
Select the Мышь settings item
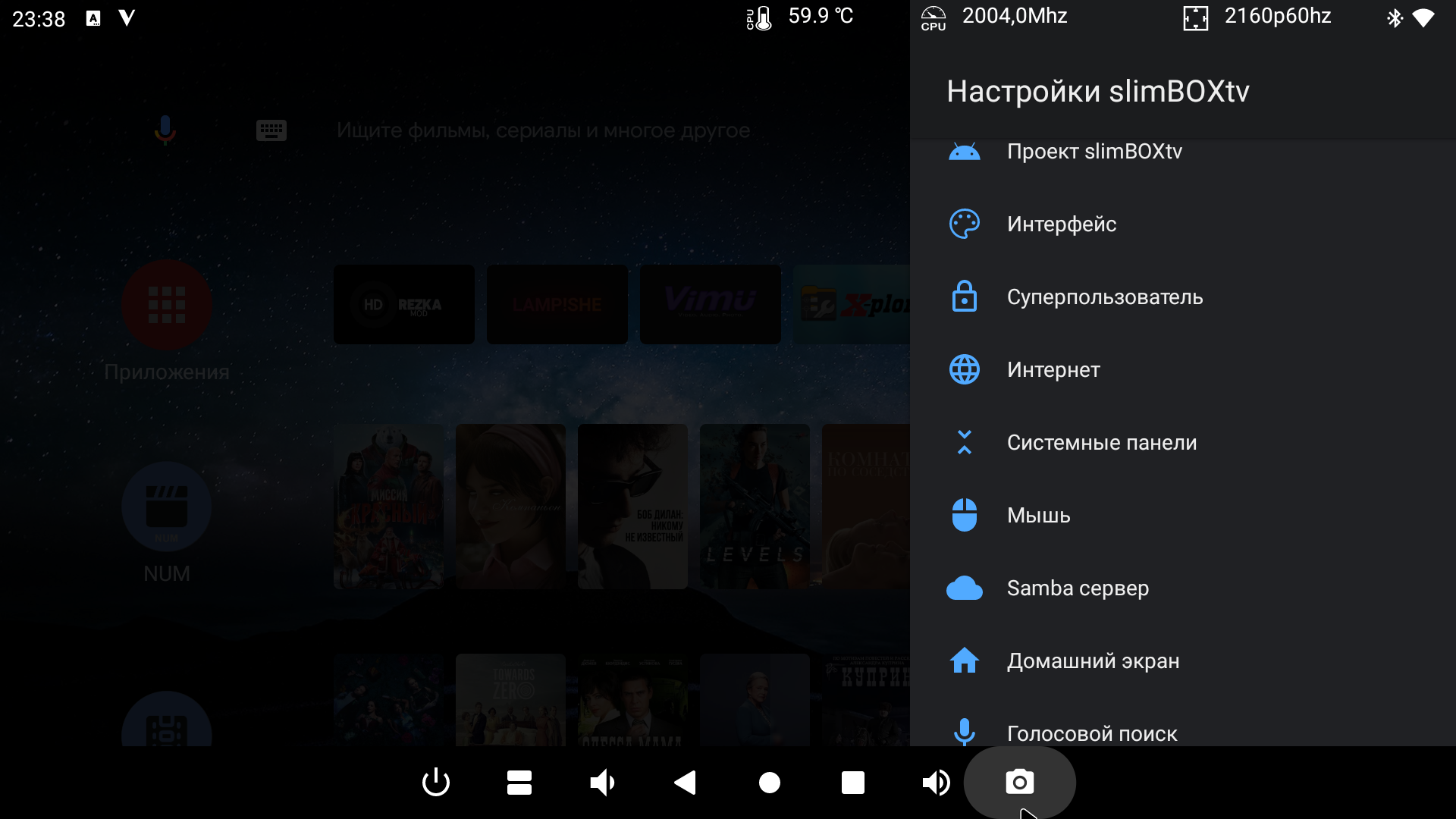tap(1038, 516)
